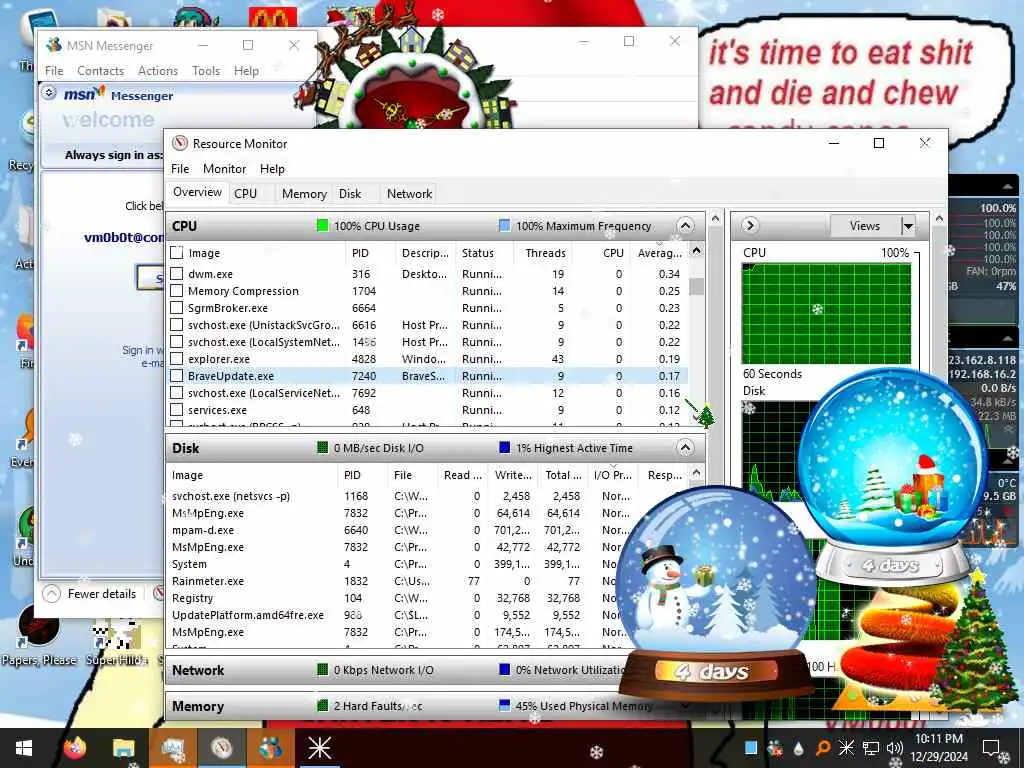This screenshot has height=768, width=1024.
Task: Sort by Status column header
Action: 483,253
